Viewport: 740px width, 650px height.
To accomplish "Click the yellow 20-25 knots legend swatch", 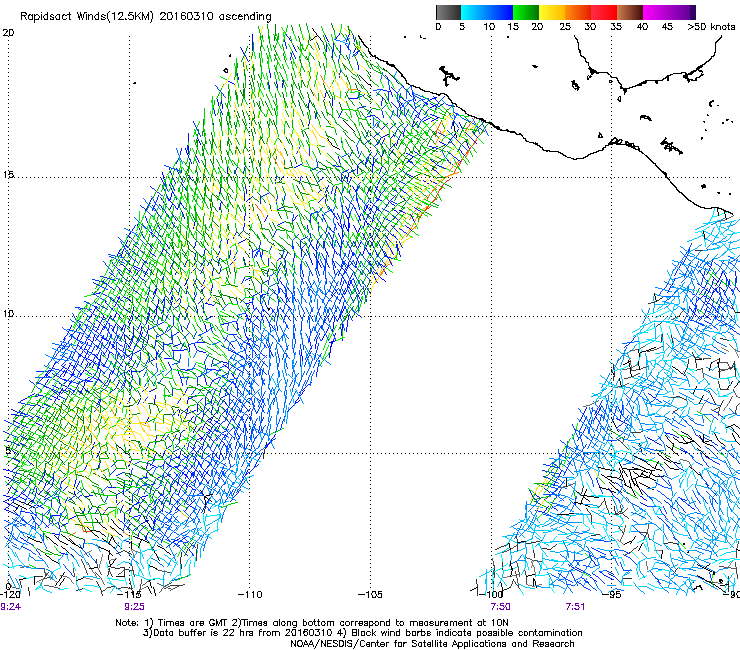I will tap(552, 12).
